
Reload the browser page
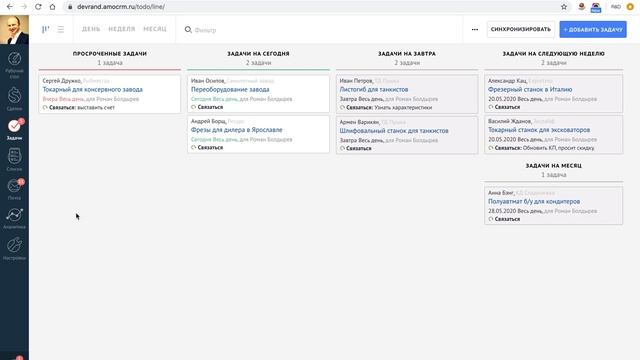click(38, 7)
